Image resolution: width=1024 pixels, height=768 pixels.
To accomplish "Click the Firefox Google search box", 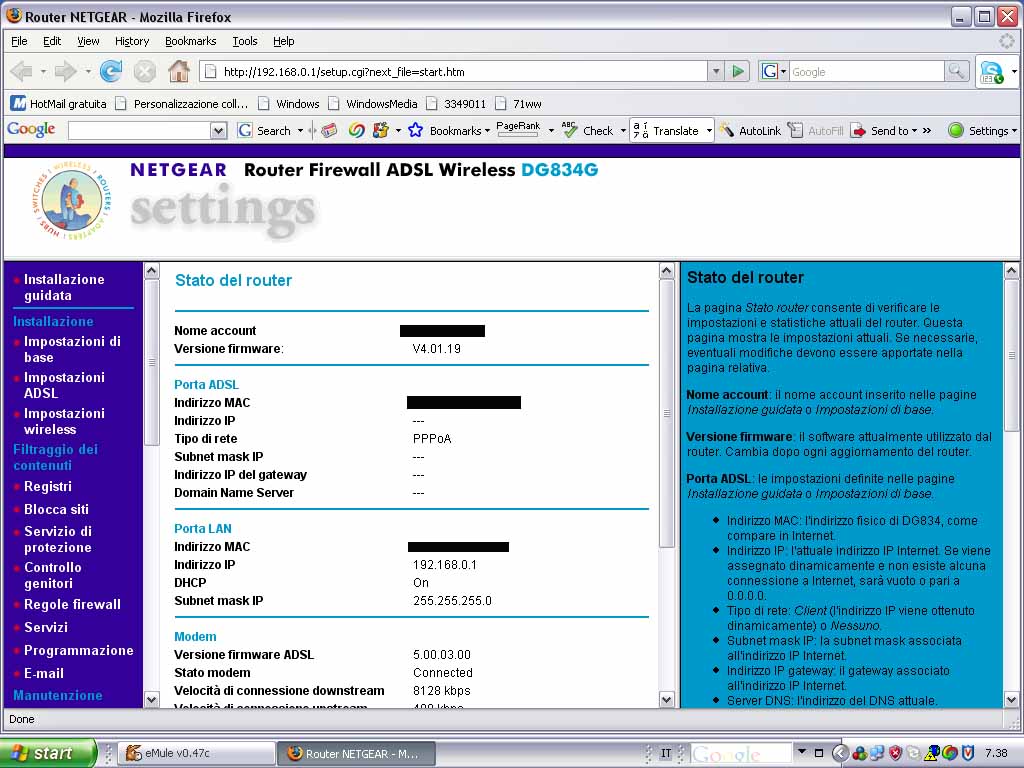I will point(867,72).
